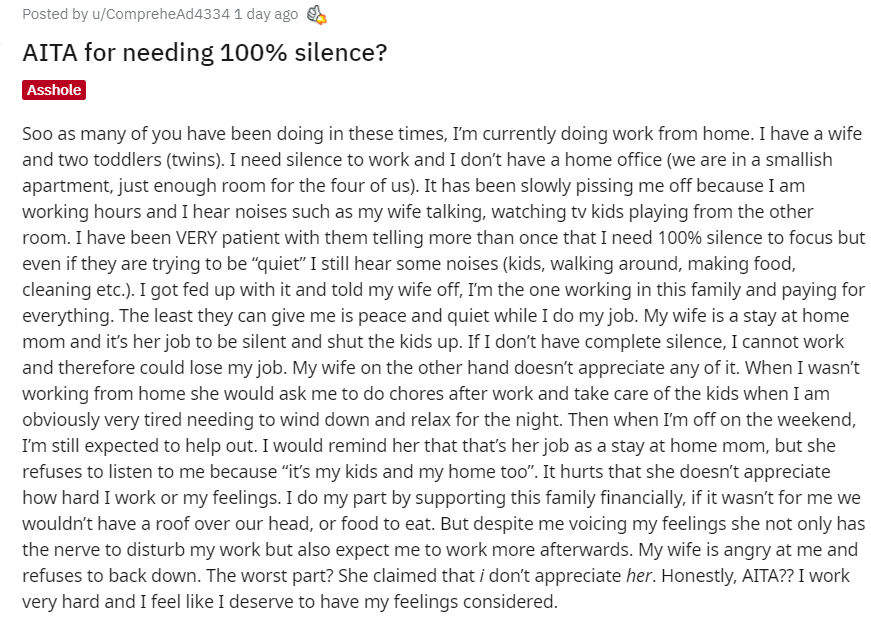The image size is (871, 625).
Task: Click the '1 day ago' timestamp
Action: click(266, 14)
